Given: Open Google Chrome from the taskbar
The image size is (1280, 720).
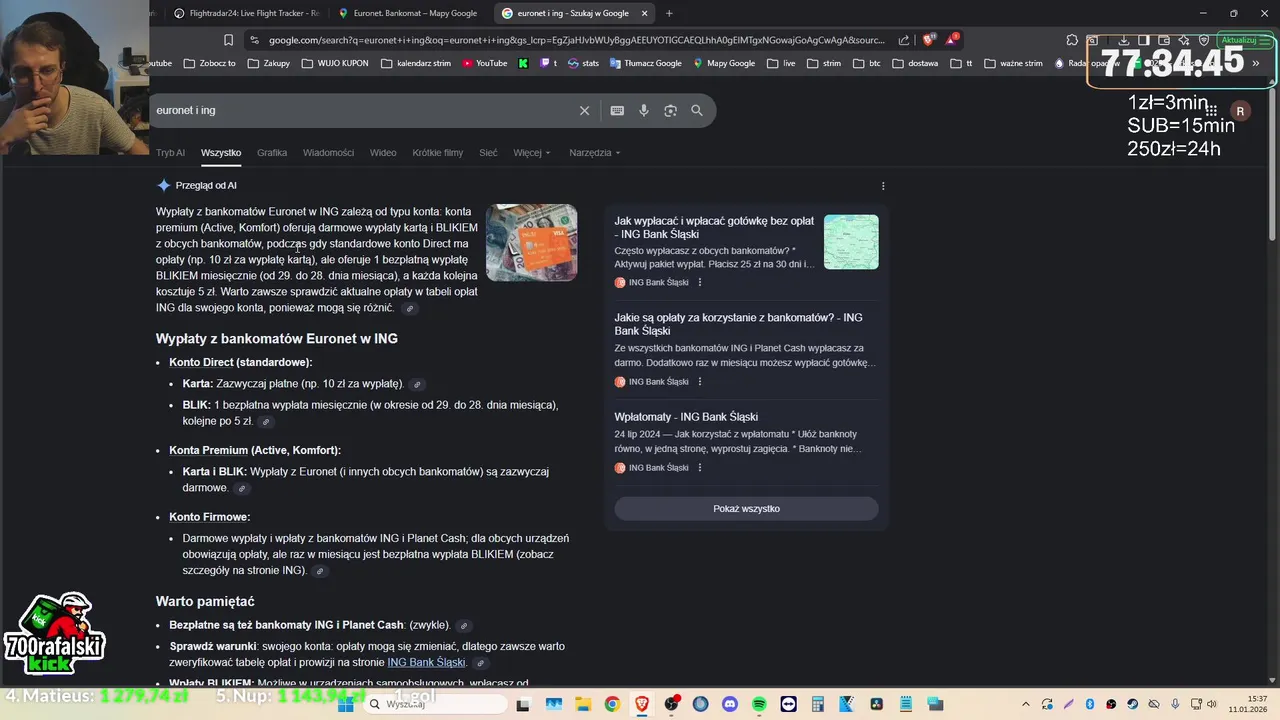Looking at the screenshot, I should pyautogui.click(x=612, y=704).
